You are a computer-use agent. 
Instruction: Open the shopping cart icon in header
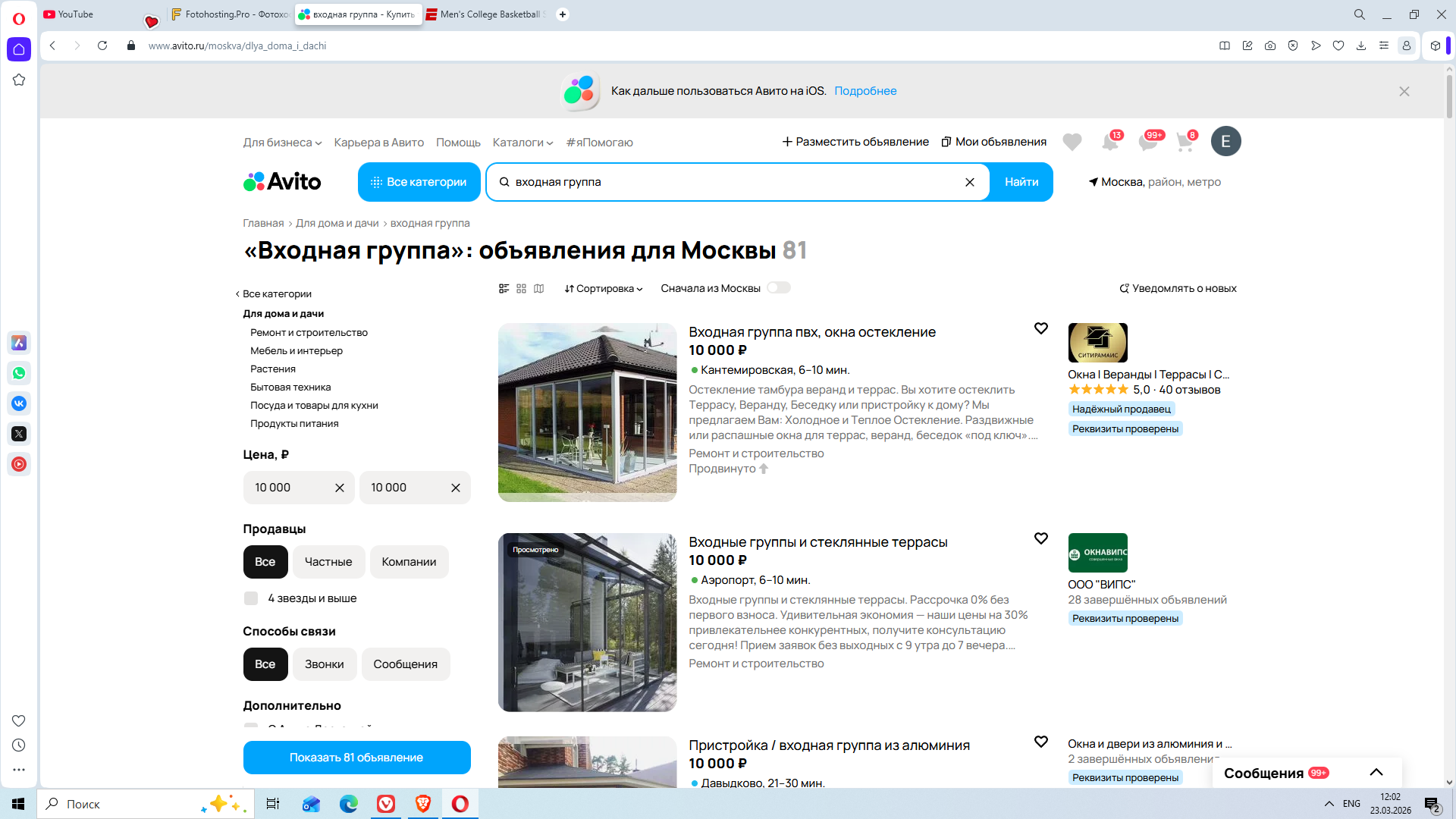coord(1185,142)
